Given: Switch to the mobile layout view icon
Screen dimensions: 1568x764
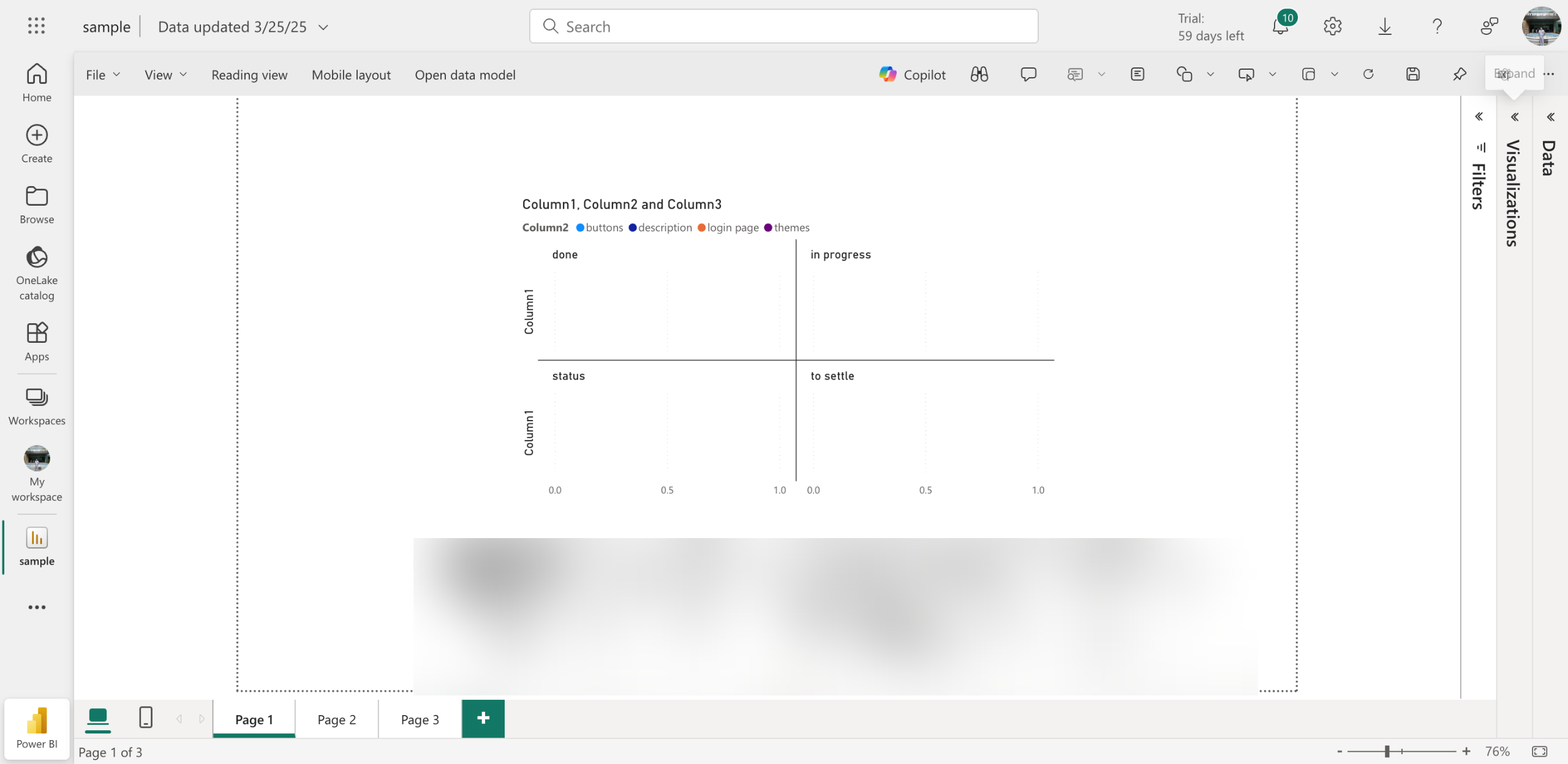Looking at the screenshot, I should pyautogui.click(x=146, y=717).
